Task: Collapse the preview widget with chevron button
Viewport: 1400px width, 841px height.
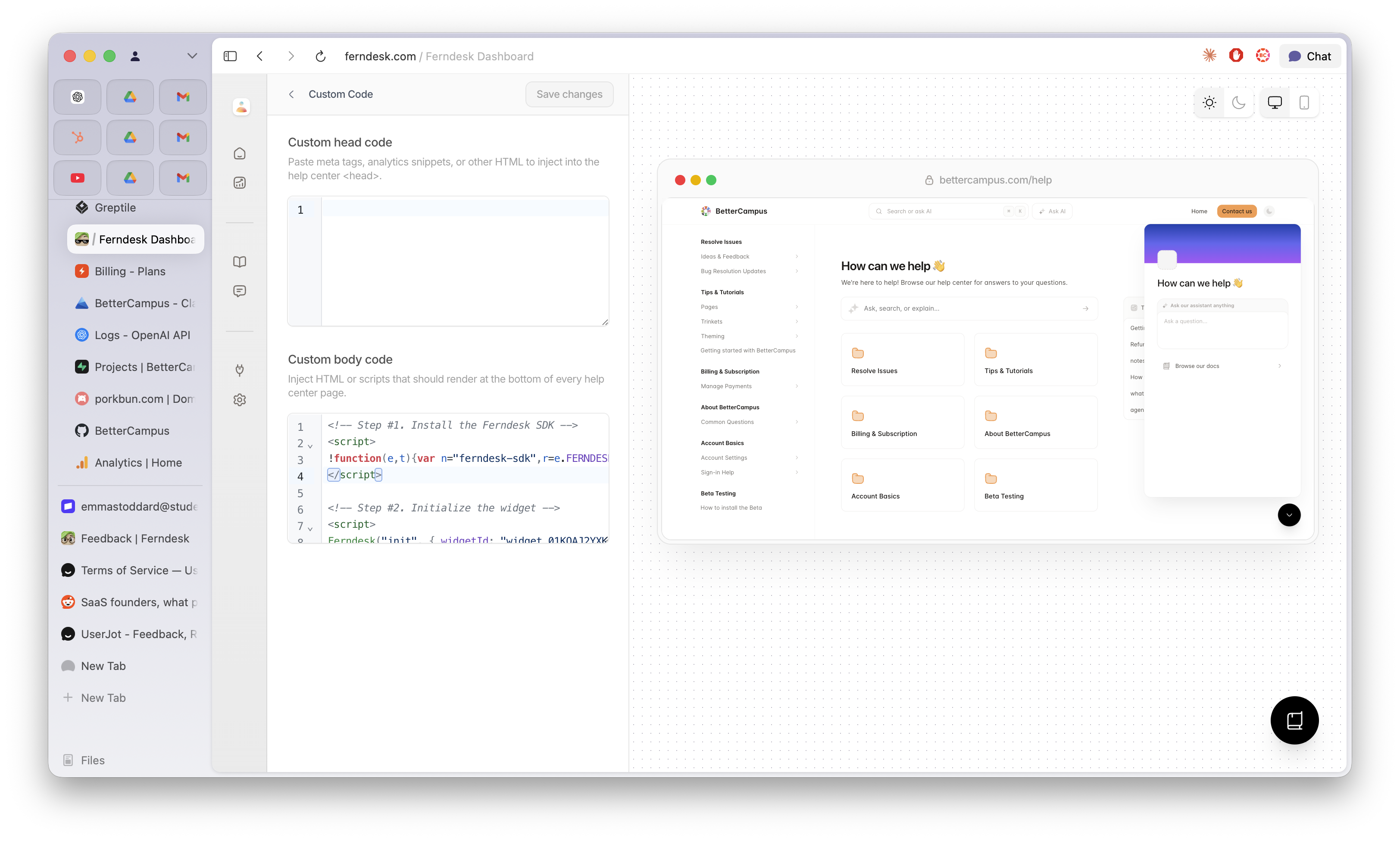Action: click(1288, 514)
